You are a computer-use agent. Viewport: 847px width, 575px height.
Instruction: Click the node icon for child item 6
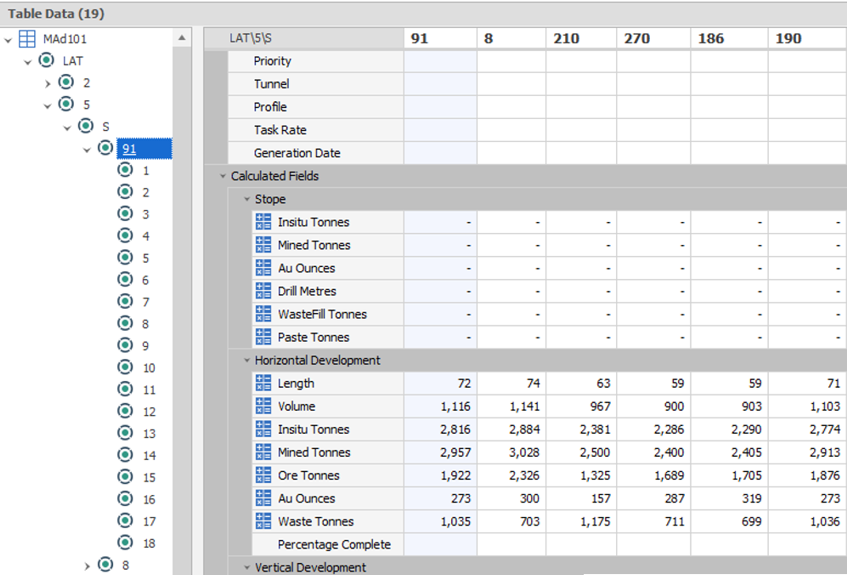125,279
